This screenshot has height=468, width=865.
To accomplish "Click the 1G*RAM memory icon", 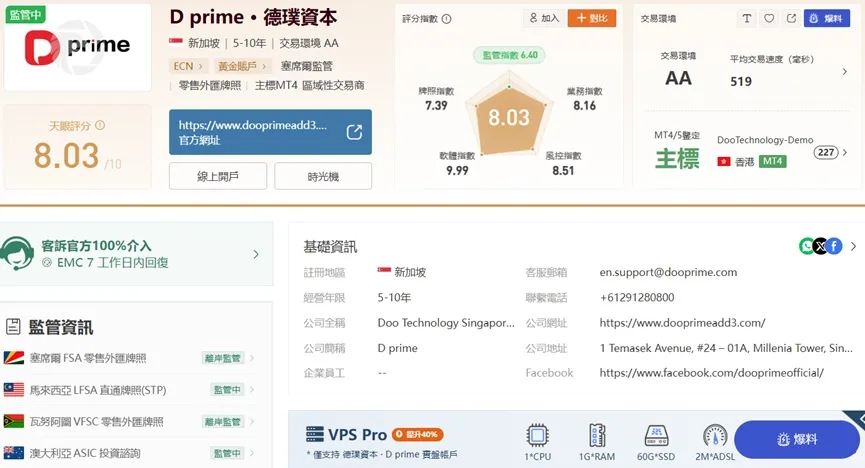I will coord(597,435).
